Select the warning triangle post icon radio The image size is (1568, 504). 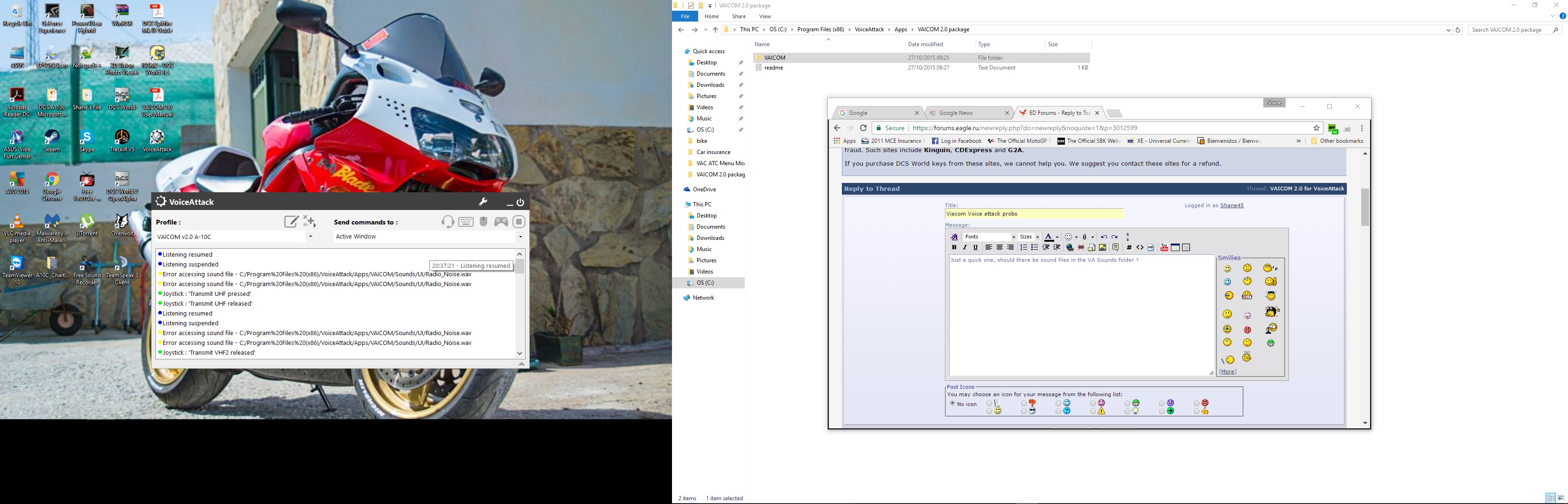click(1093, 412)
